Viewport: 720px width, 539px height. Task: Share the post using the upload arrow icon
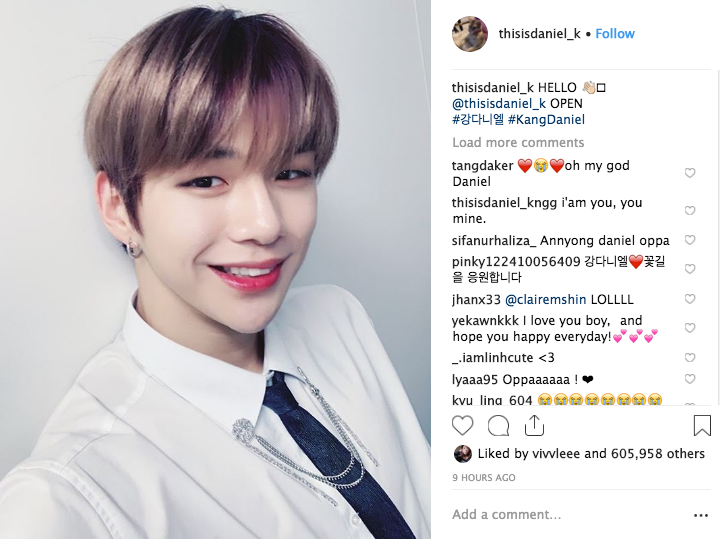534,425
